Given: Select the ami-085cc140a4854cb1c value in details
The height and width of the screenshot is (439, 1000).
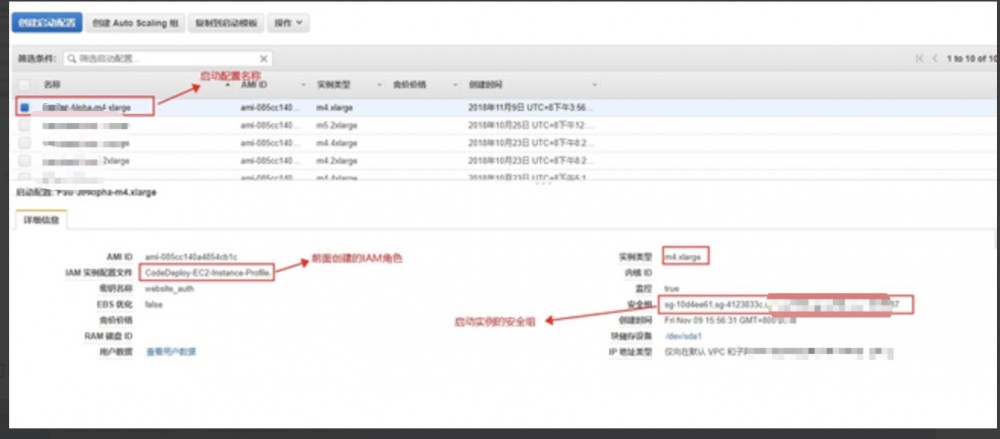Looking at the screenshot, I should tap(191, 257).
